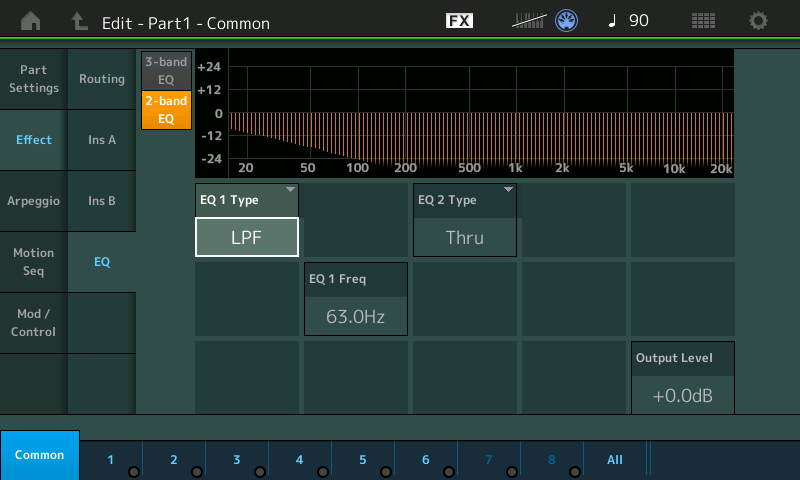Click the Edit - Part1 - Common title

point(186,23)
